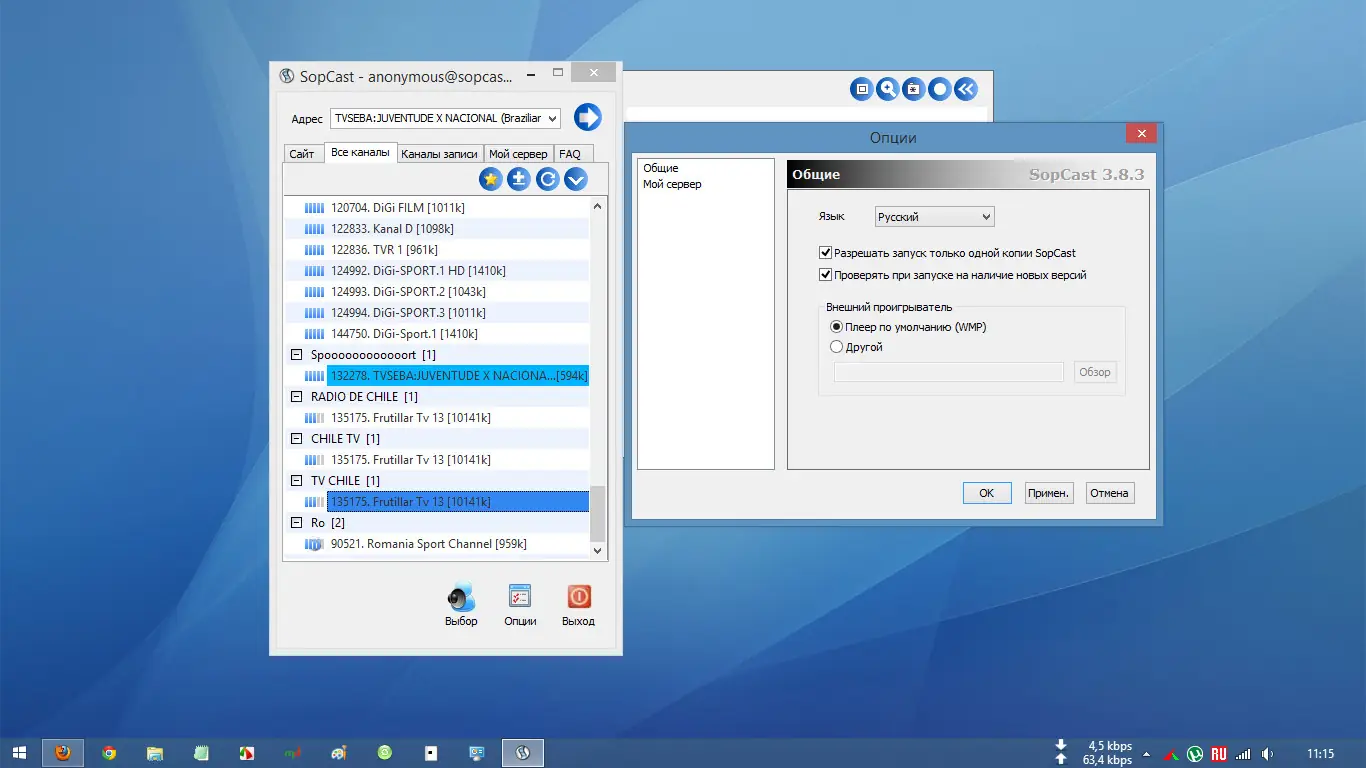Open the Язык language dropdown
1366x768 pixels.
point(934,217)
